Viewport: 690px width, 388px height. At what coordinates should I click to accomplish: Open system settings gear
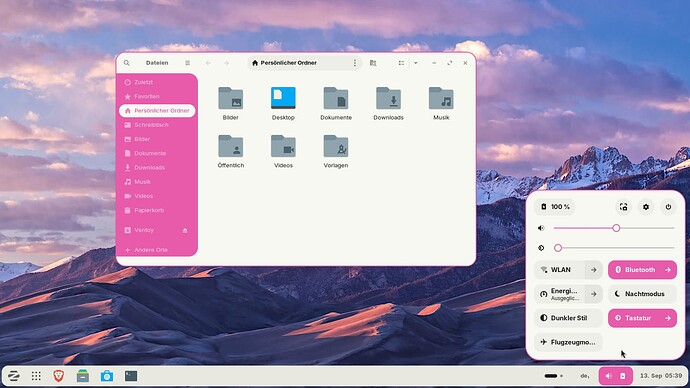646,207
